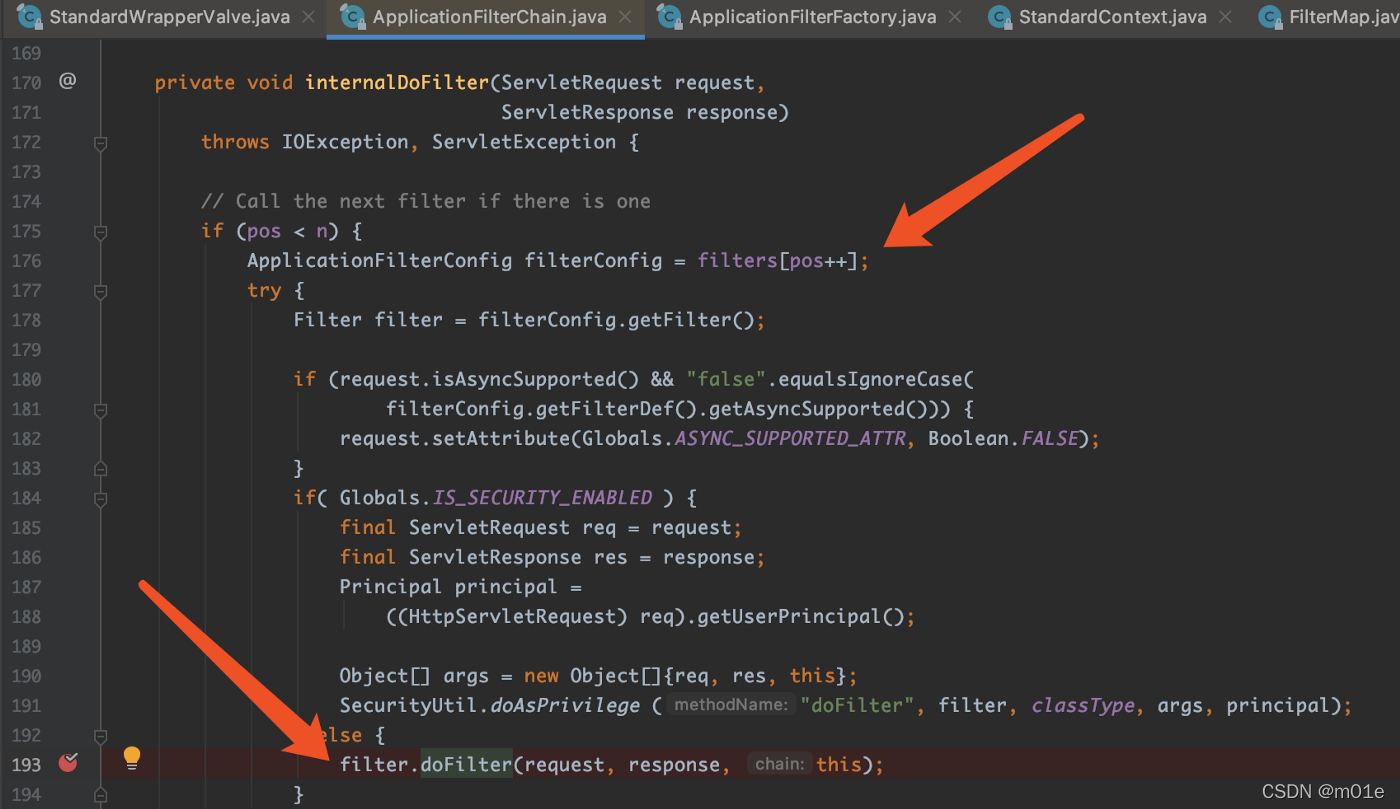The width and height of the screenshot is (1400, 809).
Task: Toggle the fold end marker at line 194
Action: (100, 795)
